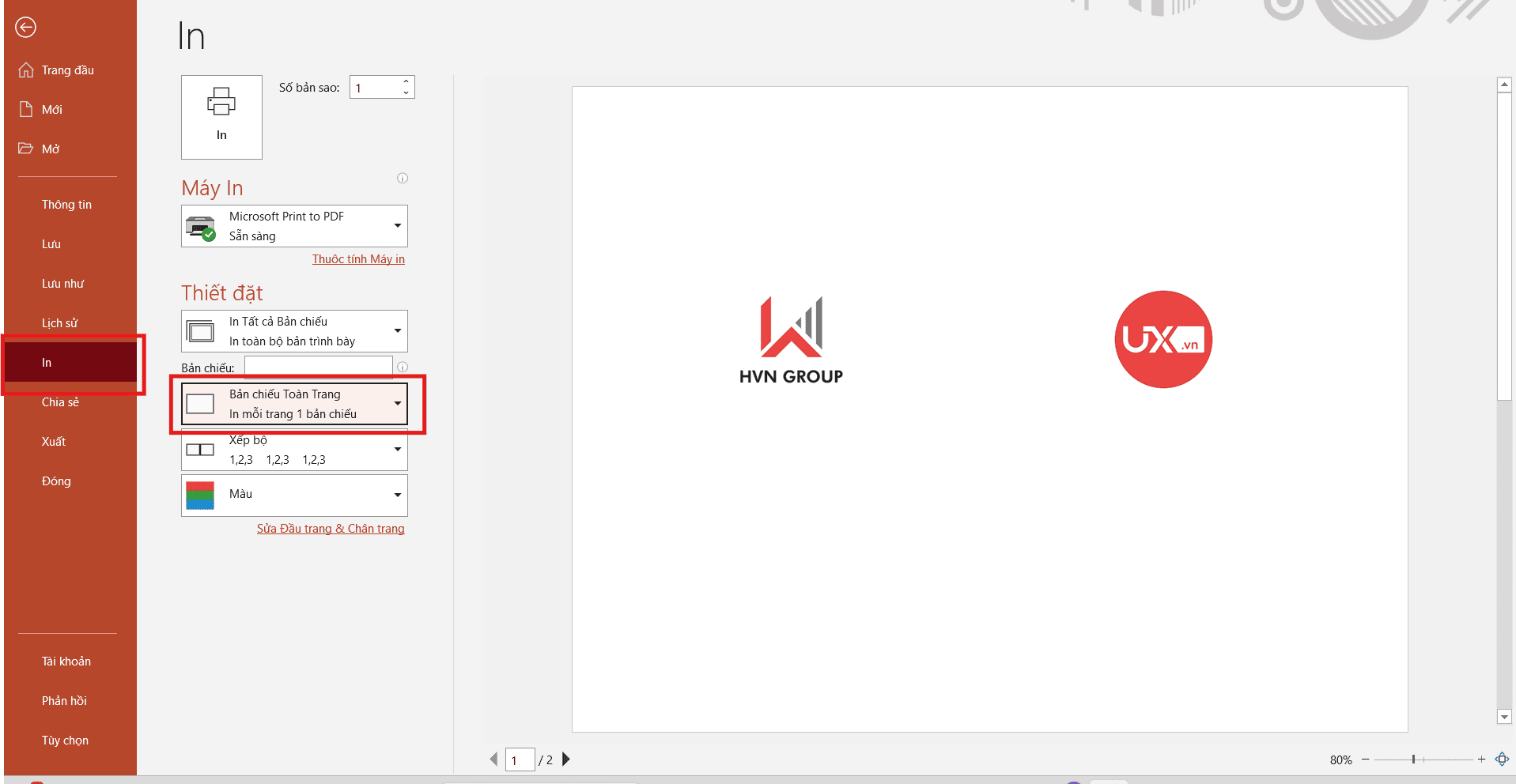Viewport: 1516px width, 784px height.
Task: Click the zoom out minus icon
Action: [1366, 759]
